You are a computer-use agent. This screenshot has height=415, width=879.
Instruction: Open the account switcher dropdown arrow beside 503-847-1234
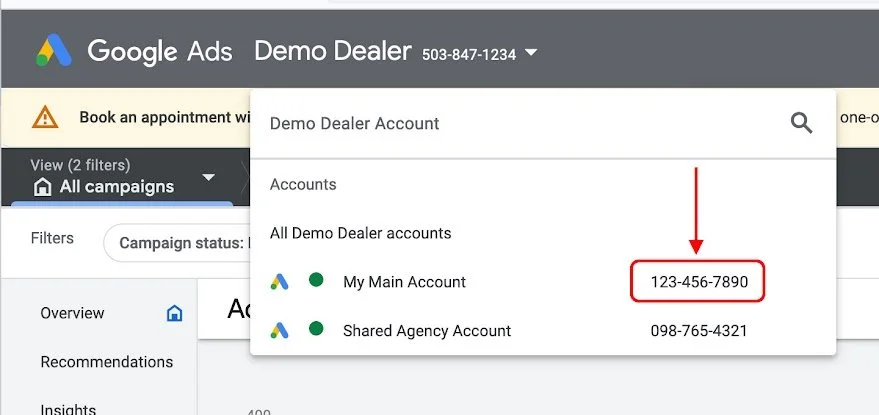(531, 53)
